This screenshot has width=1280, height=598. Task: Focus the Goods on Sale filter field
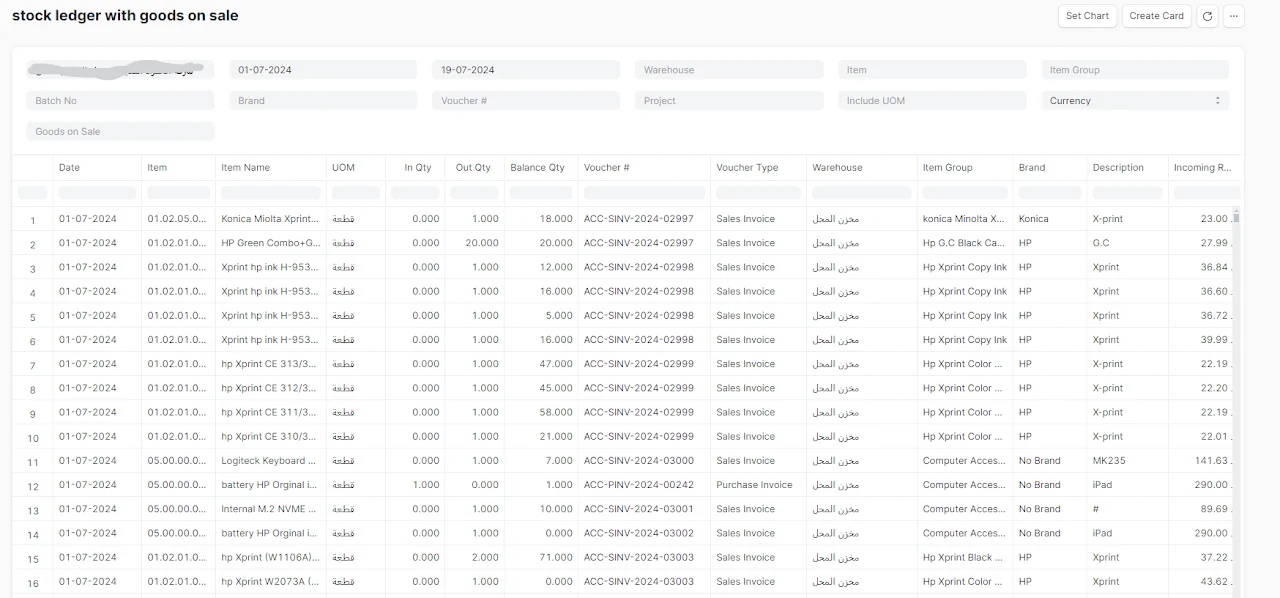(120, 132)
